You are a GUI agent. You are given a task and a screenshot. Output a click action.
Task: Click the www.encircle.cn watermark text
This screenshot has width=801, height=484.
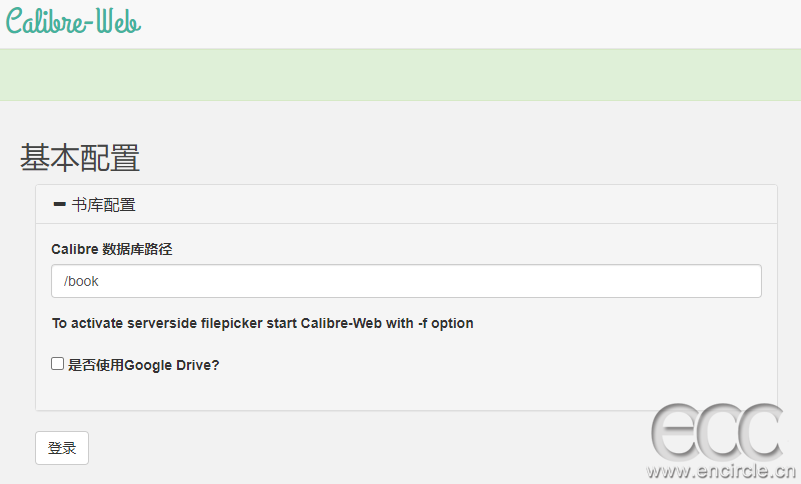[x=720, y=471]
